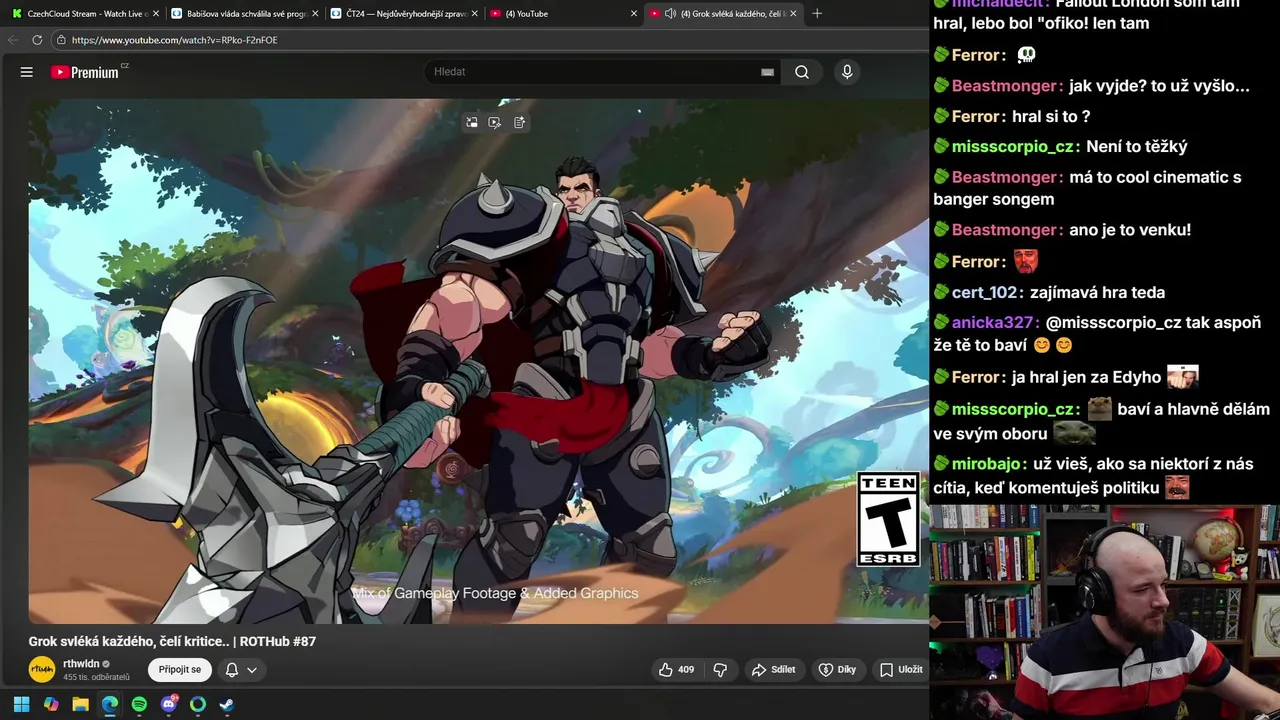Click the address bar URL

click(x=174, y=40)
